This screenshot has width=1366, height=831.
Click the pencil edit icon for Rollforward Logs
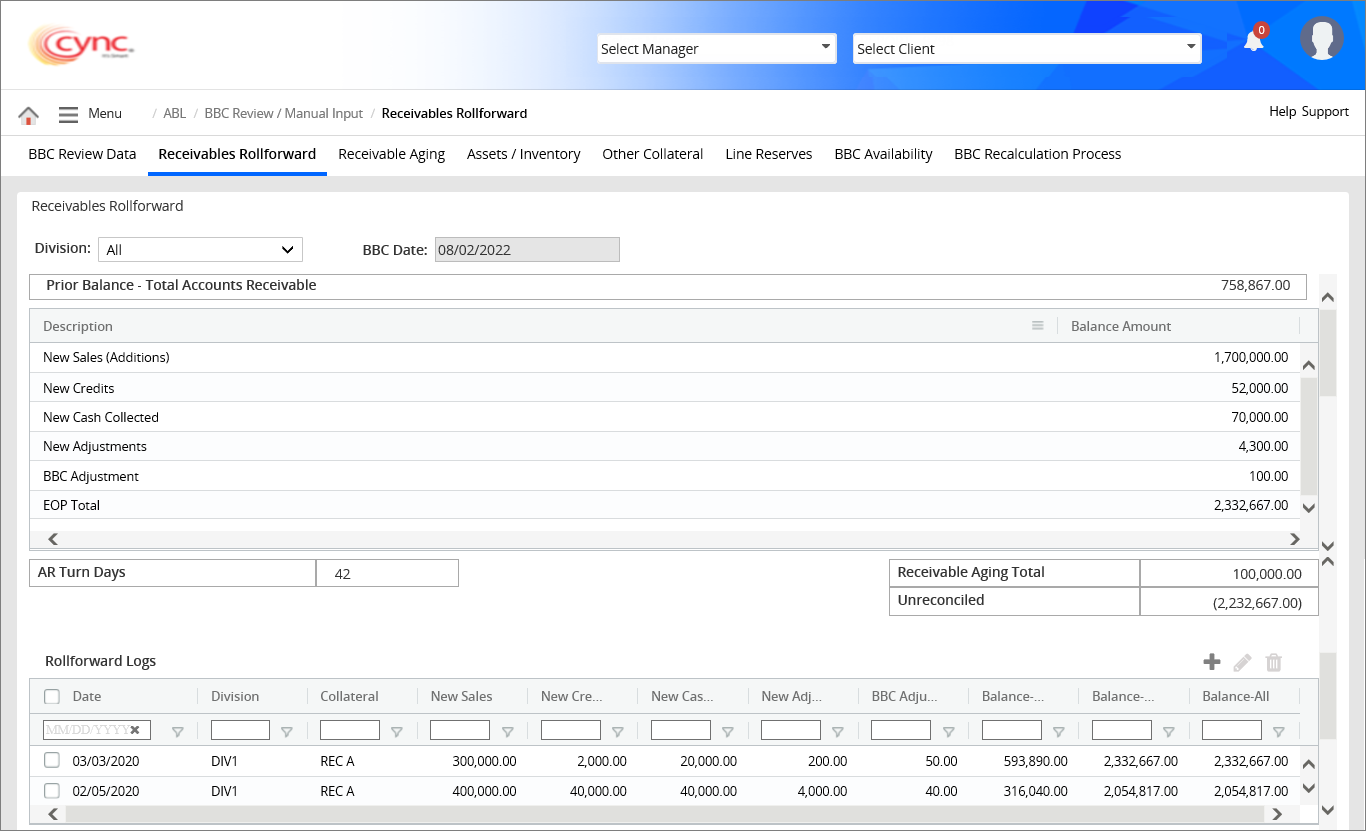pos(1242,662)
